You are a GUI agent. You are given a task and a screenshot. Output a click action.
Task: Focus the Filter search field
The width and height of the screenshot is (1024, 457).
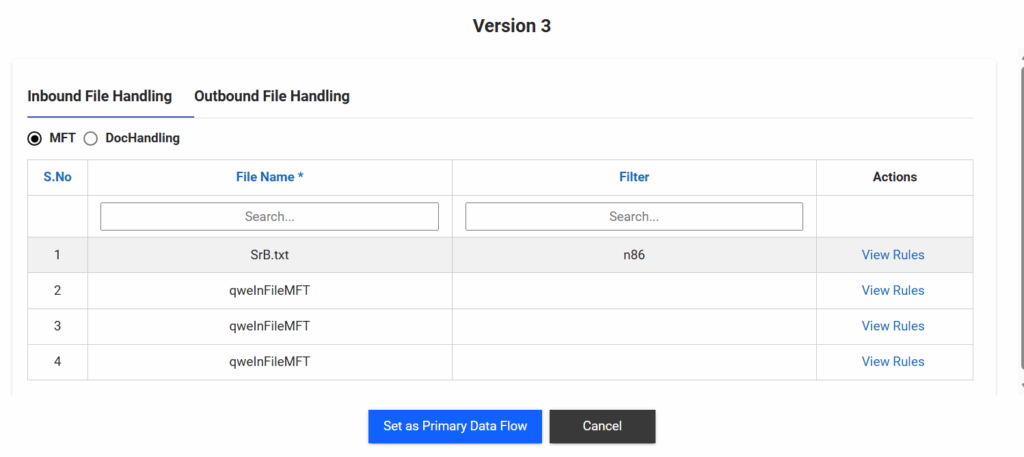[634, 216]
